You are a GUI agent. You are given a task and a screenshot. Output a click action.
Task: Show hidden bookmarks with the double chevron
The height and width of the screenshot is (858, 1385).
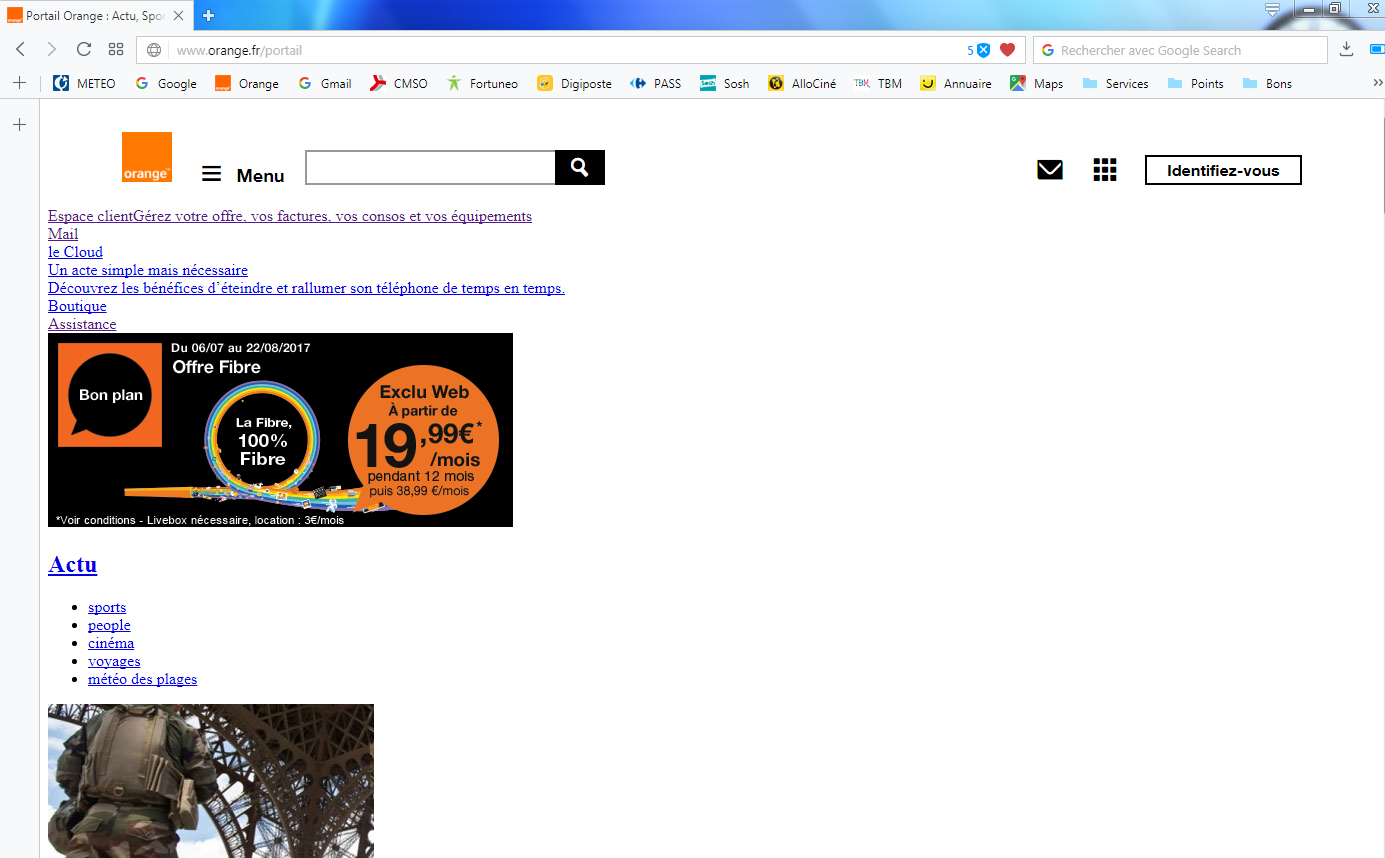[x=1378, y=83]
